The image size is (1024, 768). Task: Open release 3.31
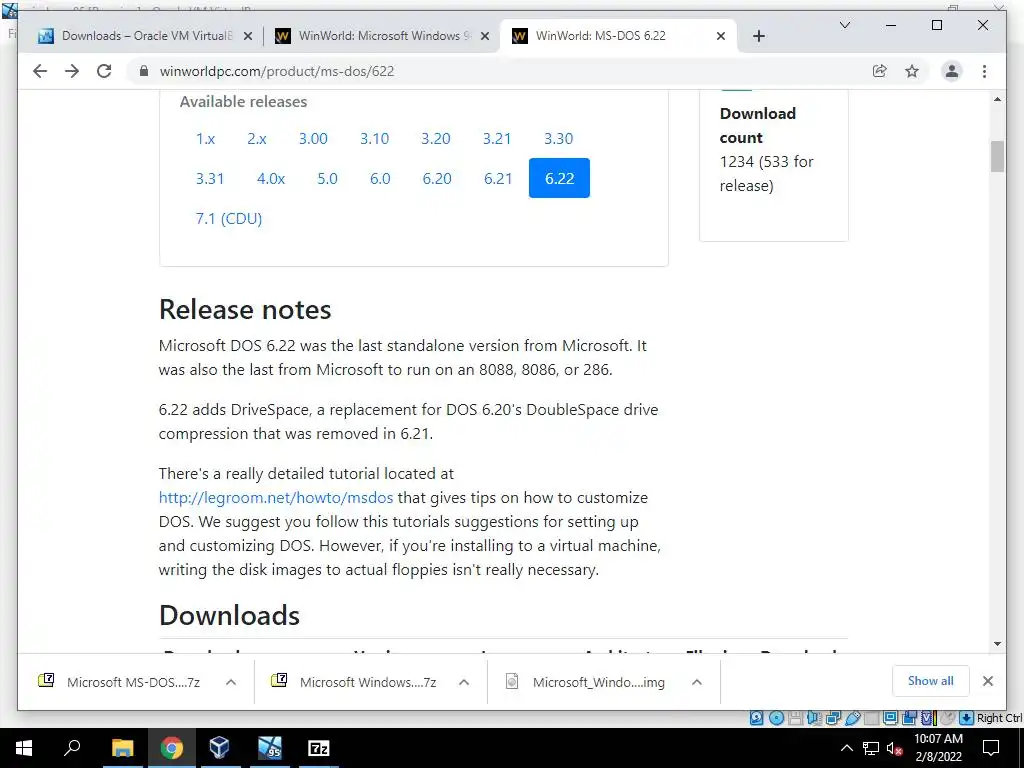210,178
